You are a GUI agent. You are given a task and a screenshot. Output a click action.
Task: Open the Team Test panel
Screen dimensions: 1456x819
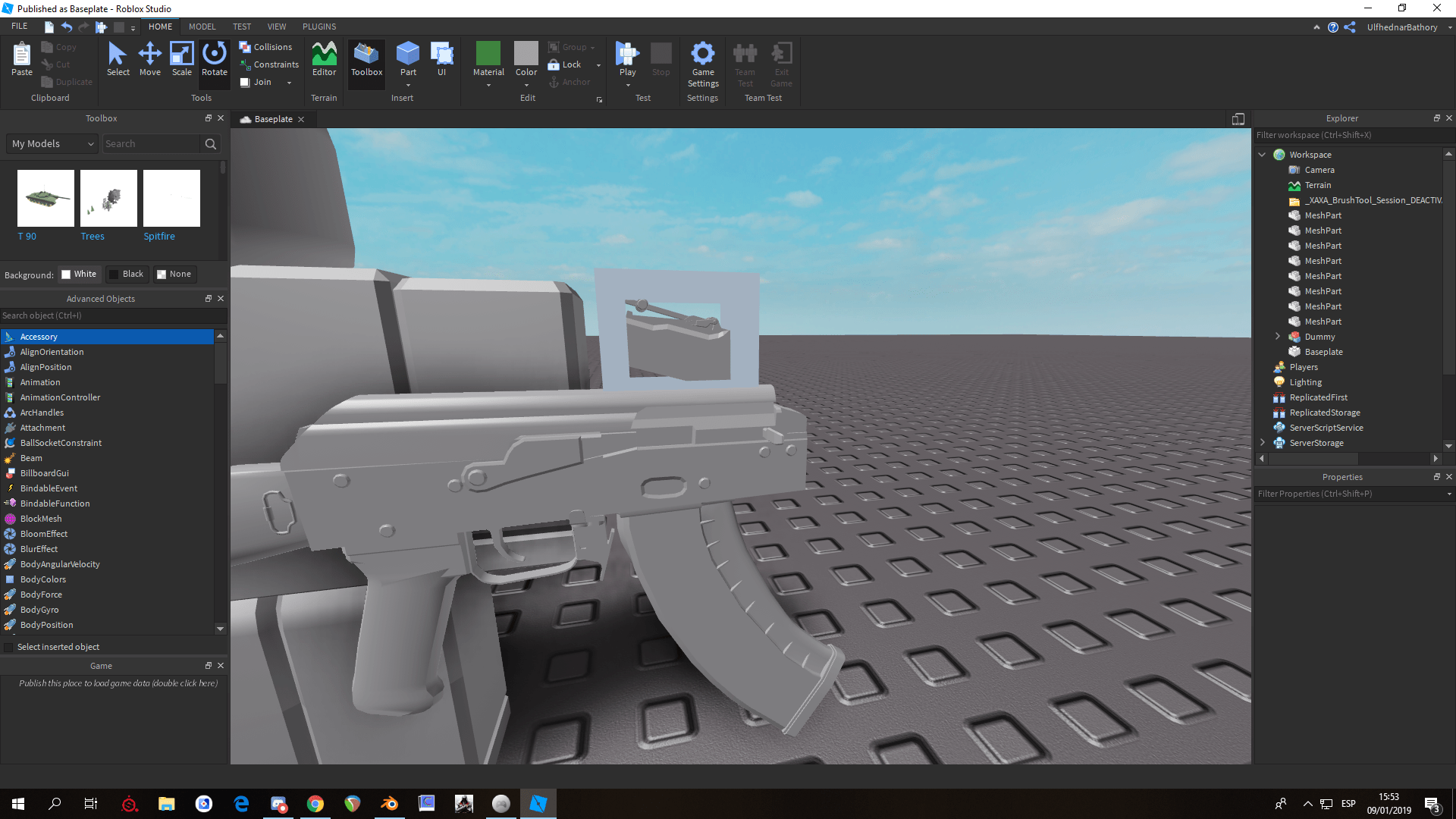pos(745,64)
